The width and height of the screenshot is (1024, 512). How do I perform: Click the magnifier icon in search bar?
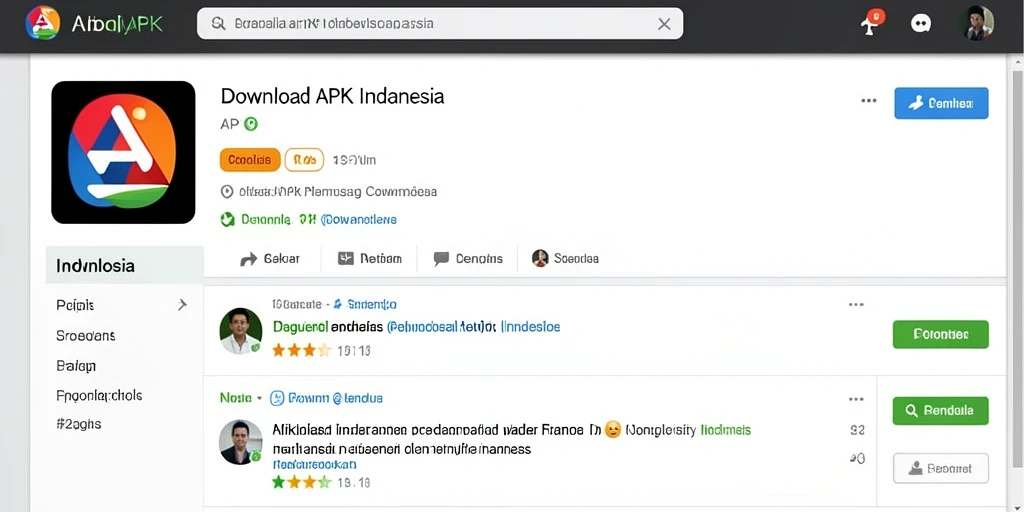(219, 24)
